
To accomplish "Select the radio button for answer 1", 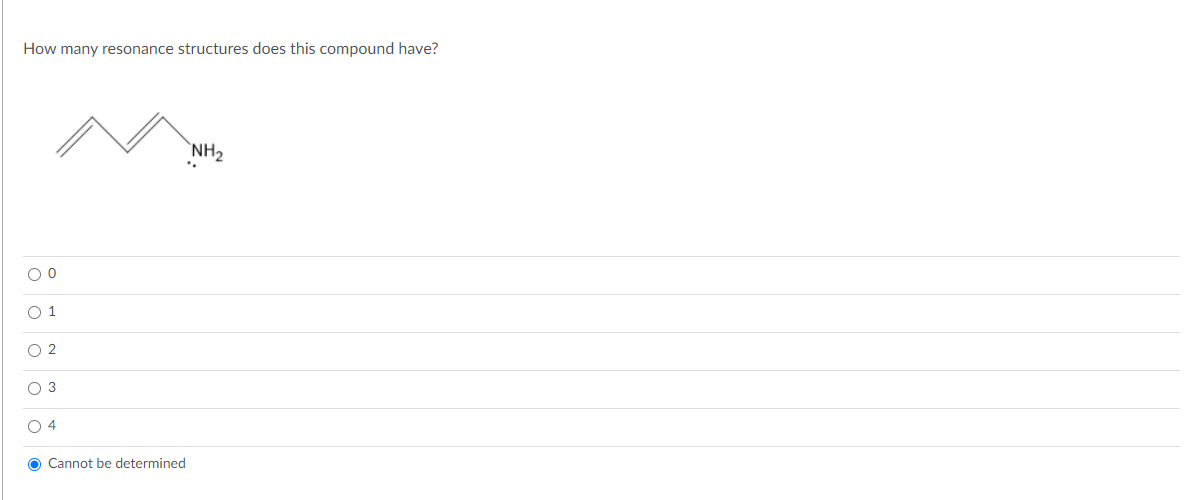I will 34,312.
